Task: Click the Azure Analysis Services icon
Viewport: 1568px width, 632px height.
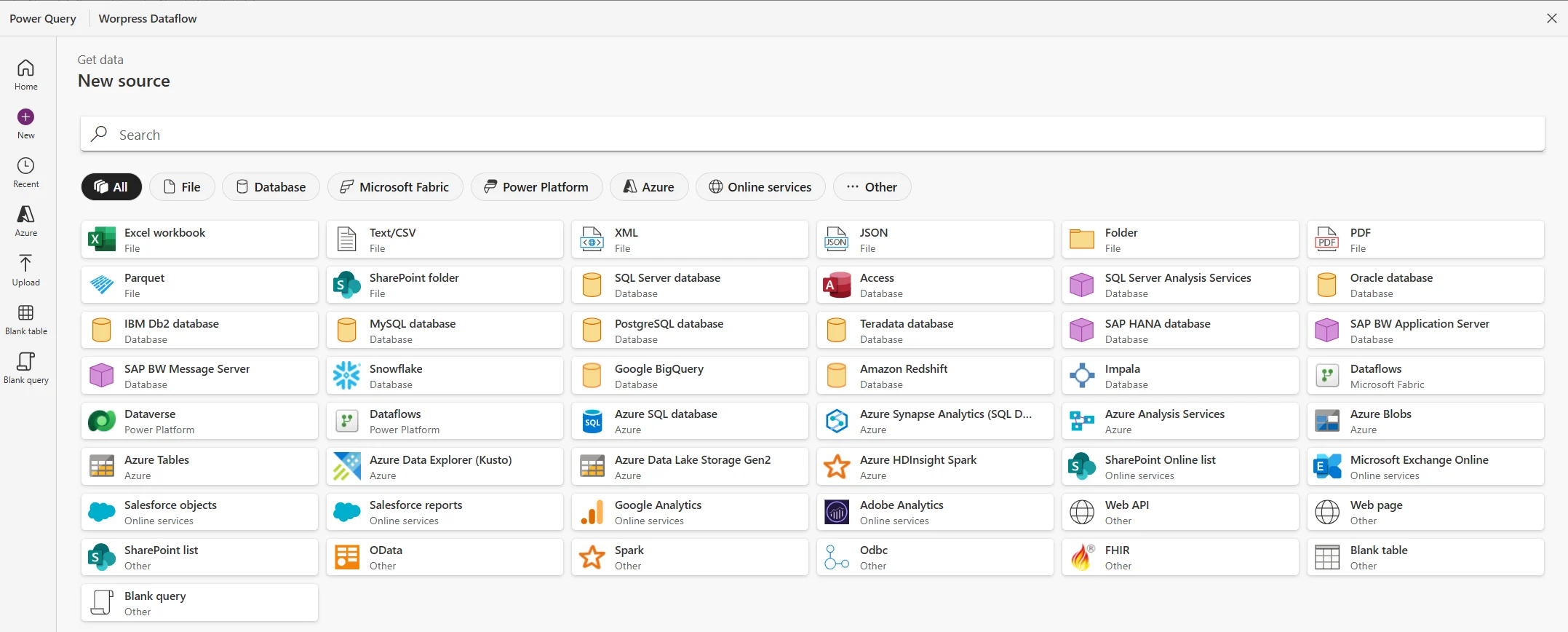Action: (x=1082, y=421)
